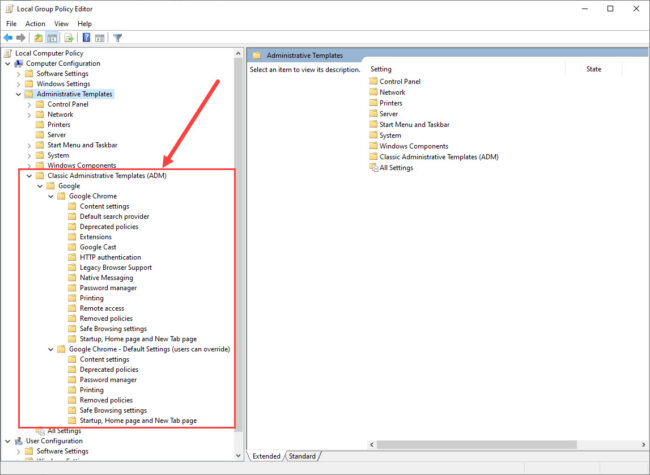Click folder icon beside Default search provider
Image resolution: width=650 pixels, height=475 pixels.
[x=72, y=216]
